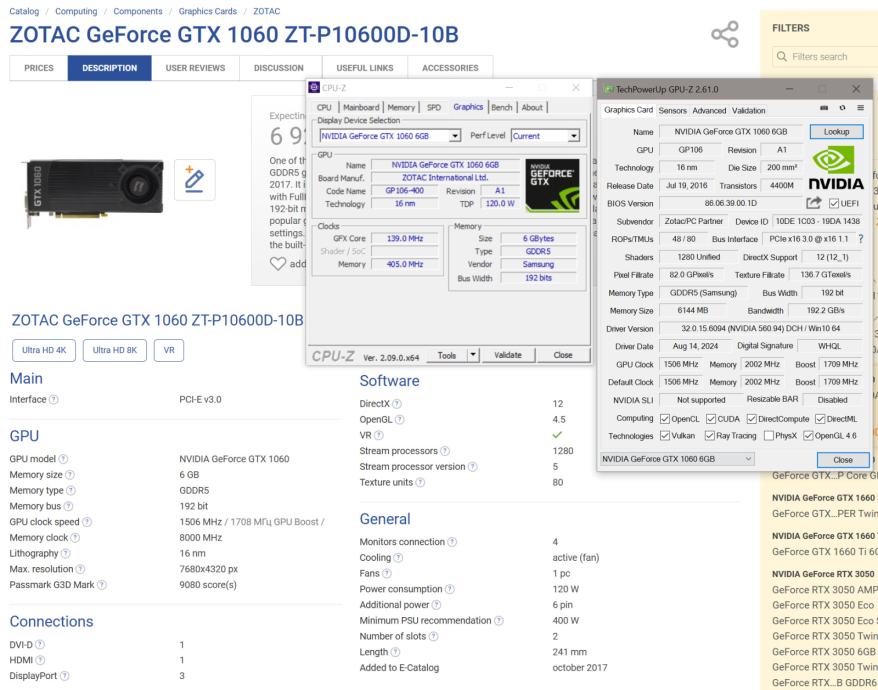Click the help icon next to GPU model
Viewport: 878px width, 690px height.
click(x=63, y=459)
